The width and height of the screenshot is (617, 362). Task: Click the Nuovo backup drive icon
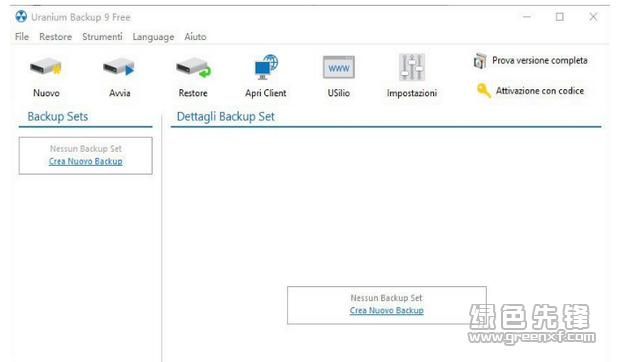point(46,67)
